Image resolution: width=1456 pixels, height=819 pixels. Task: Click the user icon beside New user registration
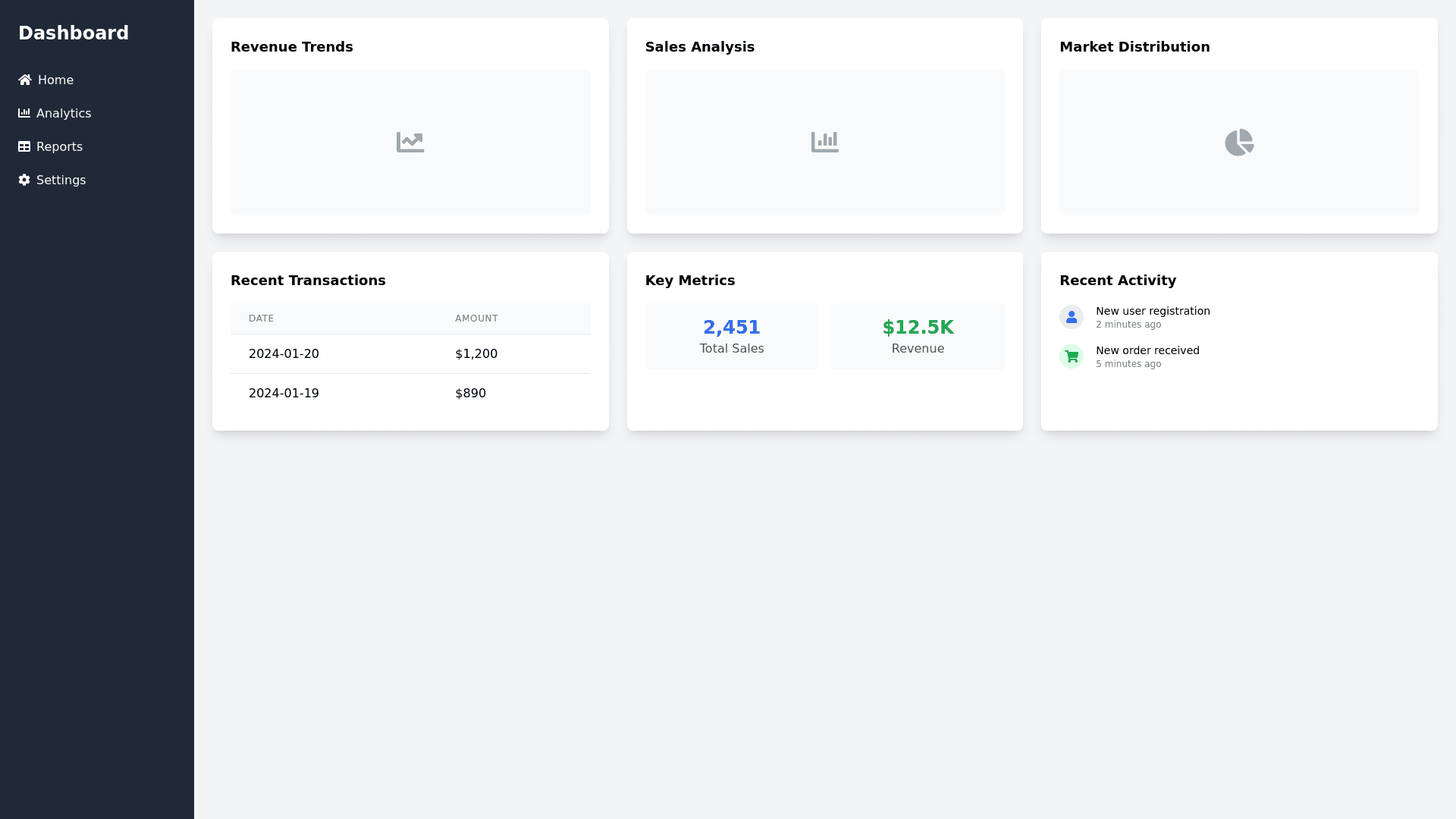[x=1071, y=317]
